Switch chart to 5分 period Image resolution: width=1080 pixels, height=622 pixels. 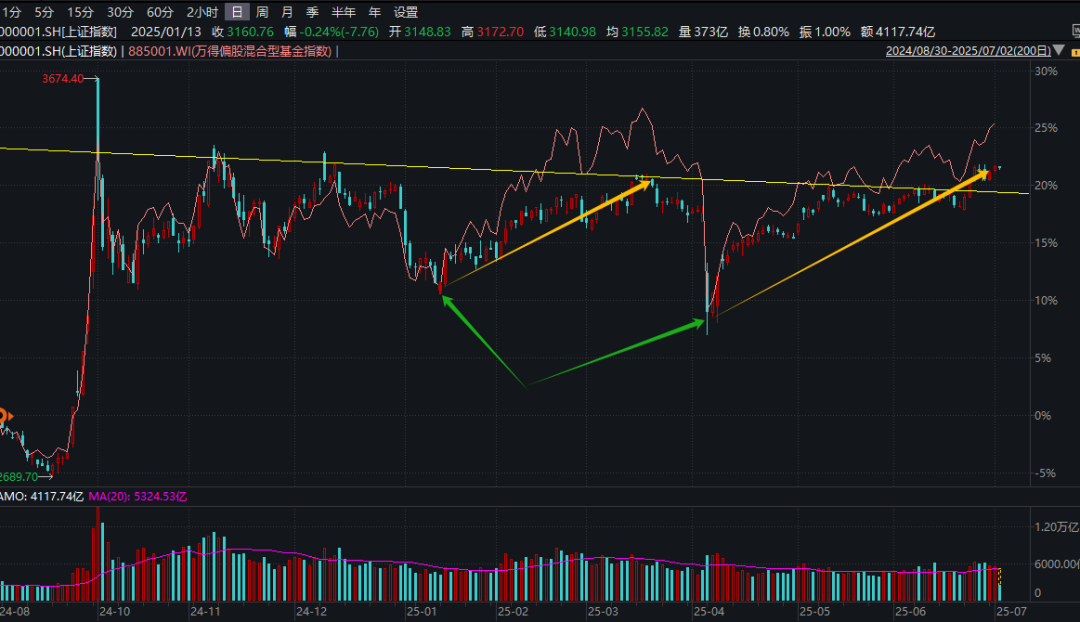click(44, 12)
